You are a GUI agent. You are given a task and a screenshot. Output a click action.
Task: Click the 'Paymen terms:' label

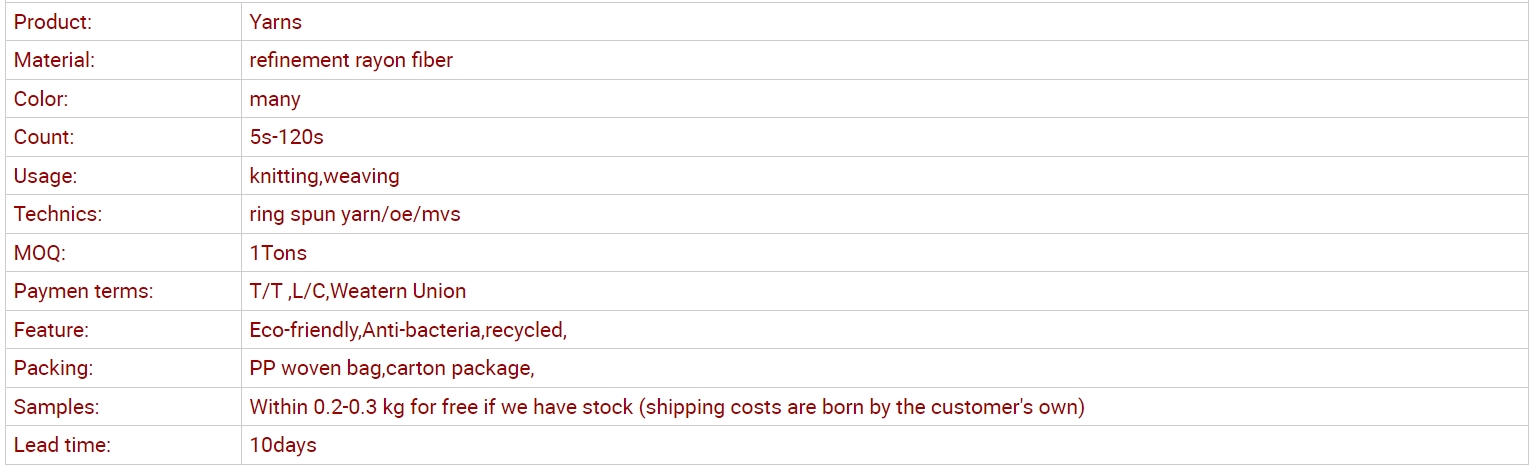tap(83, 291)
